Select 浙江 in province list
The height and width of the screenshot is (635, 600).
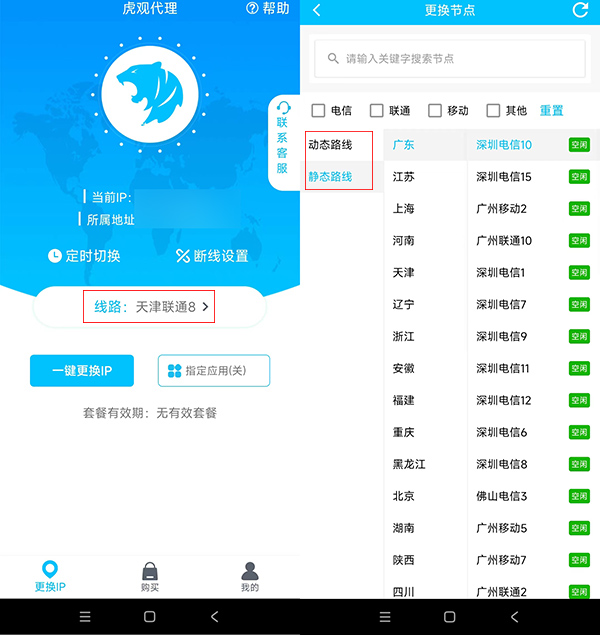point(404,337)
